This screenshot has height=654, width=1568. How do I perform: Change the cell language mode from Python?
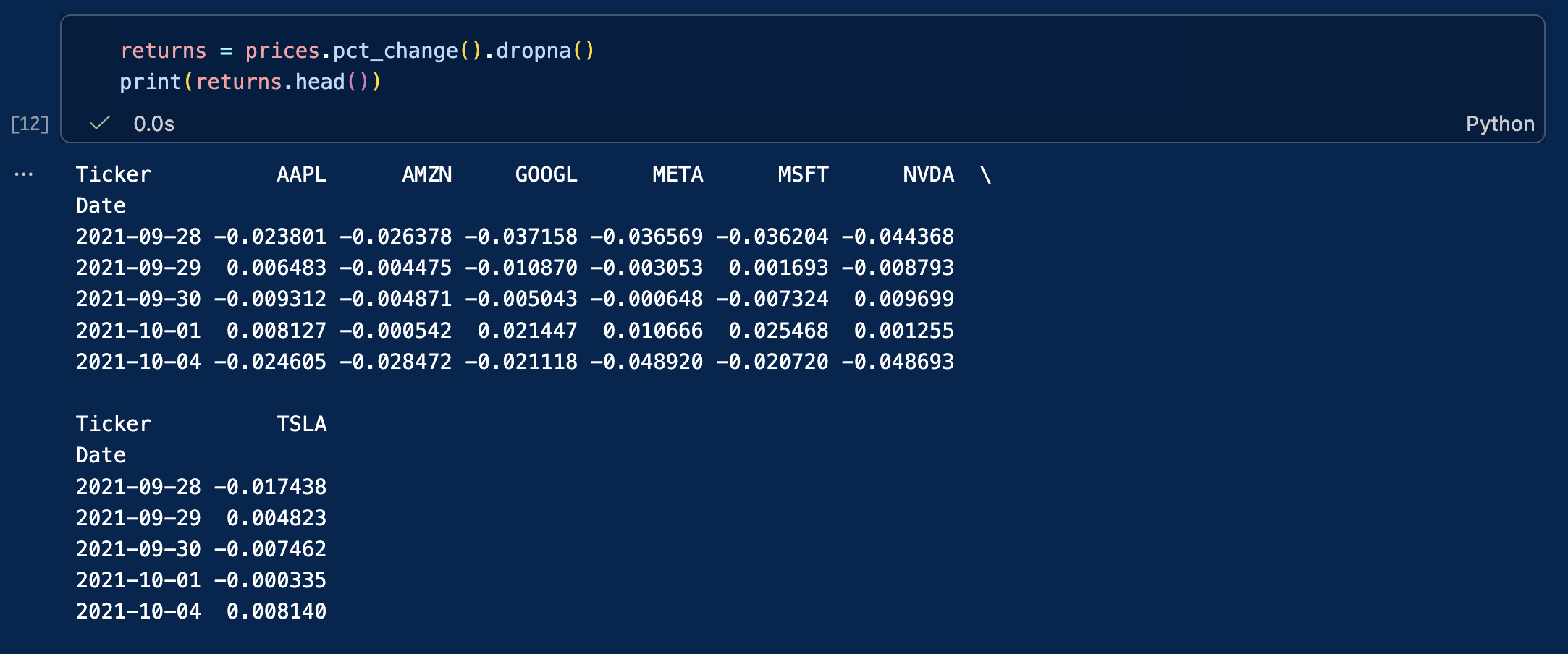click(x=1500, y=124)
